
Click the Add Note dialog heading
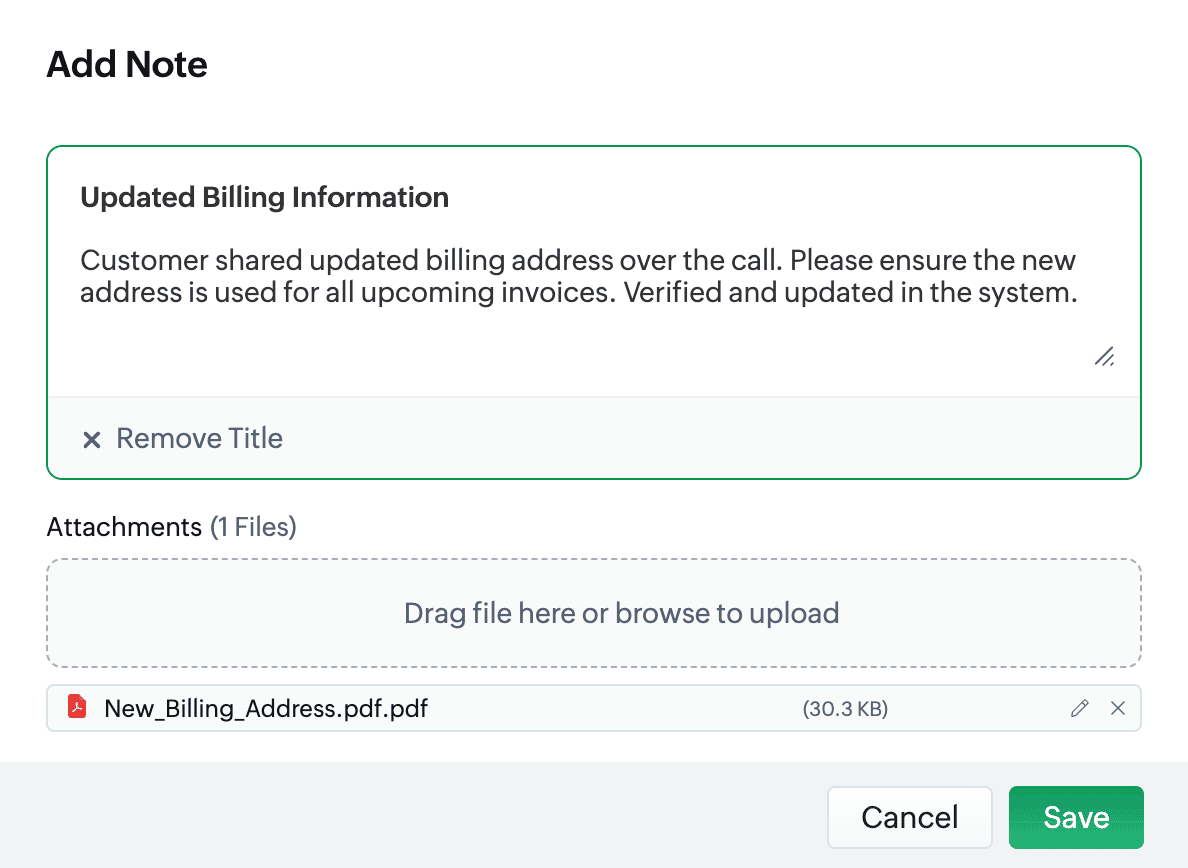click(127, 65)
